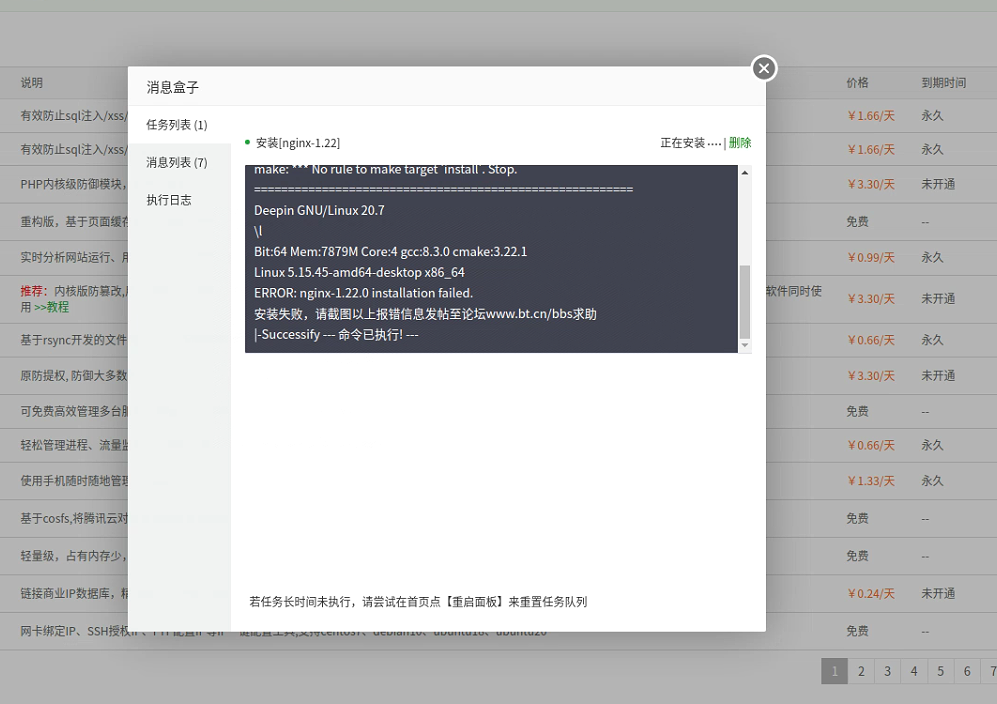Click the 价格 column header
The width and height of the screenshot is (997, 704).
click(x=857, y=83)
